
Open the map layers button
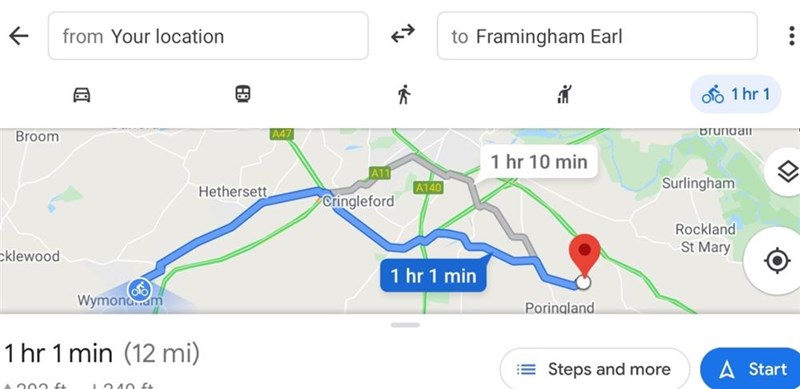pos(786,172)
